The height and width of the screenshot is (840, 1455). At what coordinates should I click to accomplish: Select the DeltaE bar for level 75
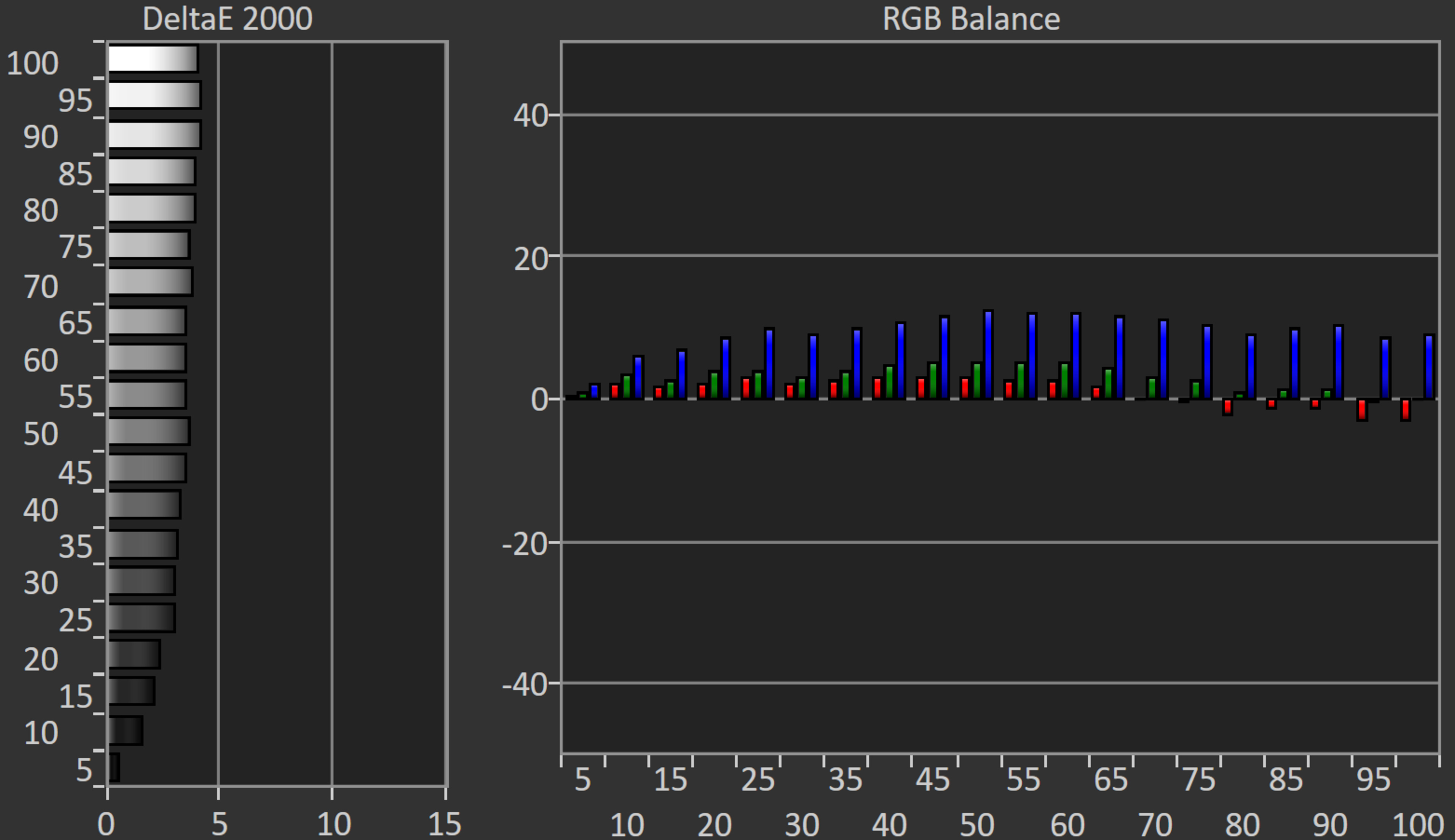[x=149, y=245]
